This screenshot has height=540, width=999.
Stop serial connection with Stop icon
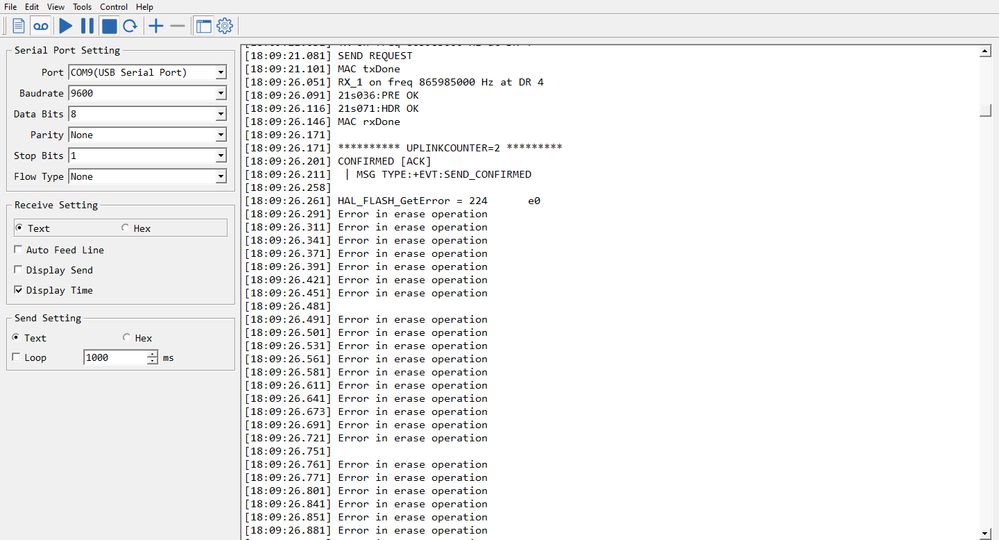pyautogui.click(x=109, y=26)
